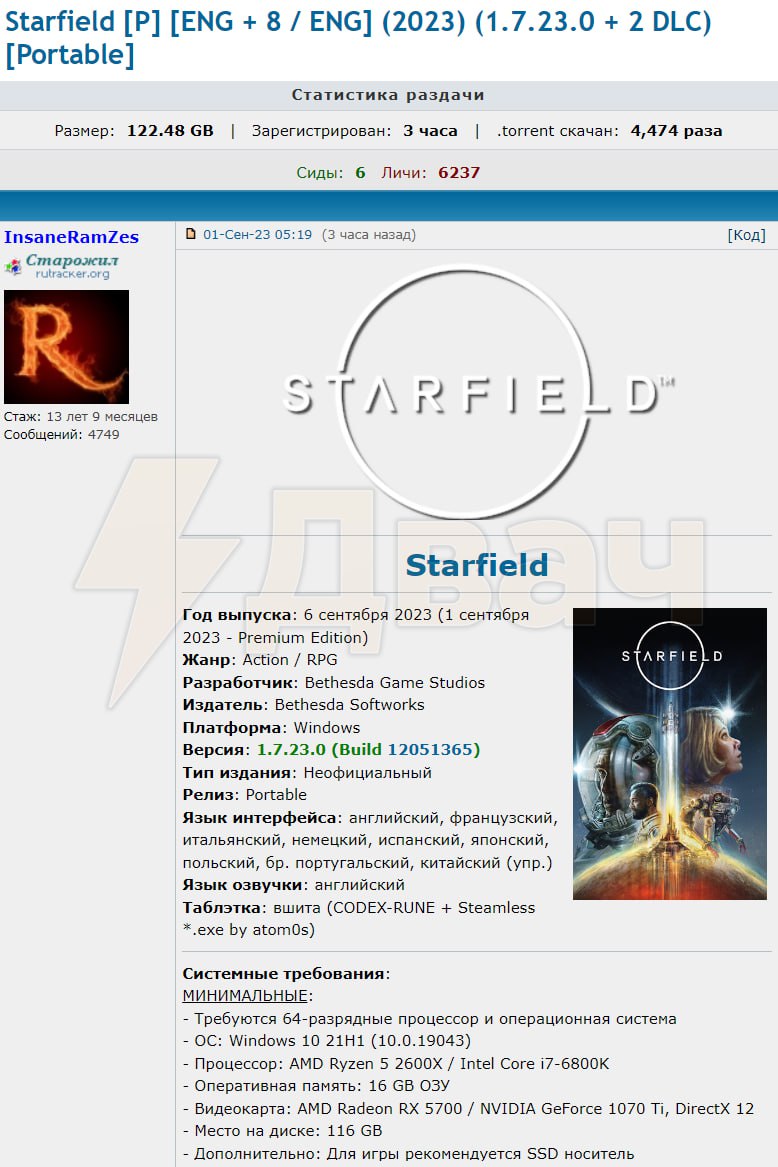Click the small post icon beside the date
This screenshot has width=778, height=1167.
(191, 234)
